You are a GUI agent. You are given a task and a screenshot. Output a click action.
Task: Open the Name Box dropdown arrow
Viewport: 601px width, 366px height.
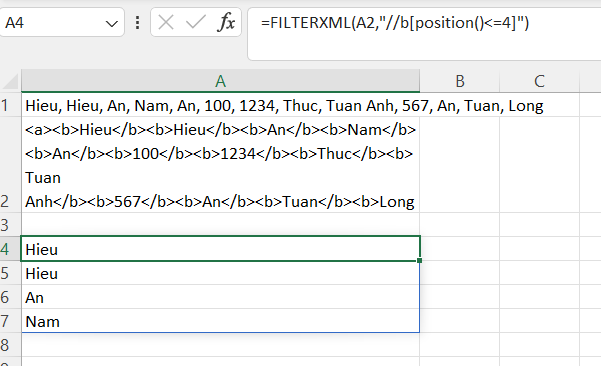click(112, 24)
